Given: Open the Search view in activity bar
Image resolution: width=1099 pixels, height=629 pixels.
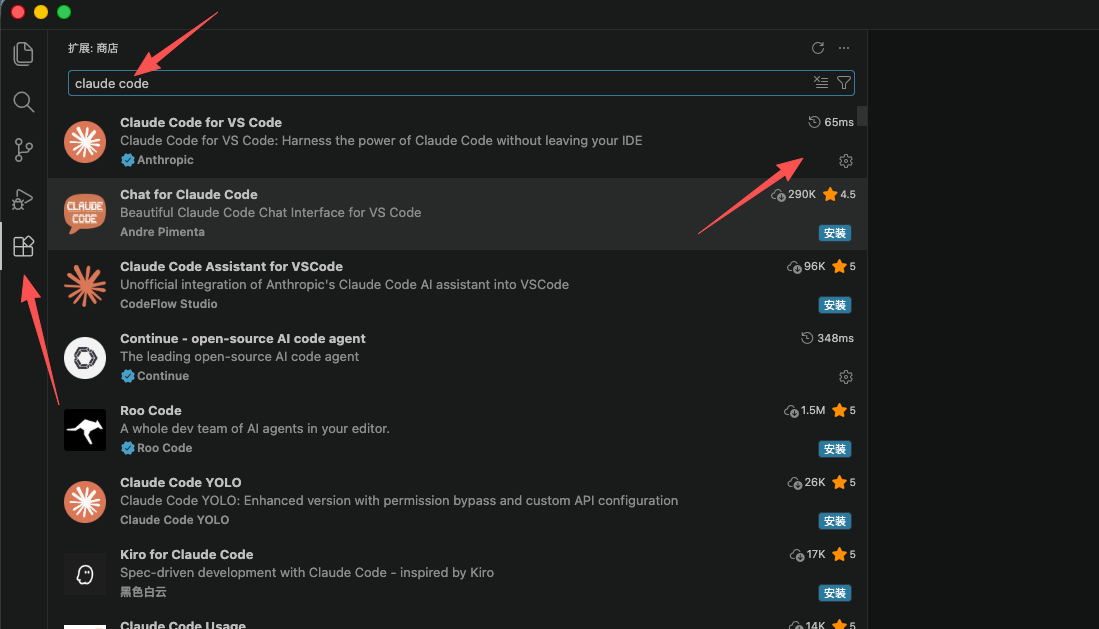Looking at the screenshot, I should pyautogui.click(x=23, y=102).
